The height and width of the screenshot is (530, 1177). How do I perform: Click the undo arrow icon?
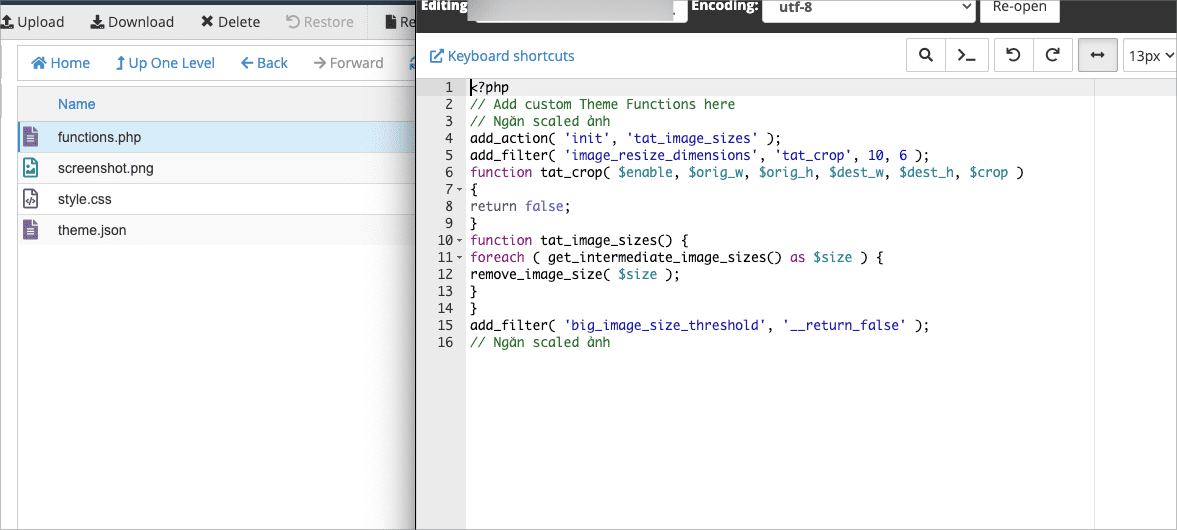1013,56
